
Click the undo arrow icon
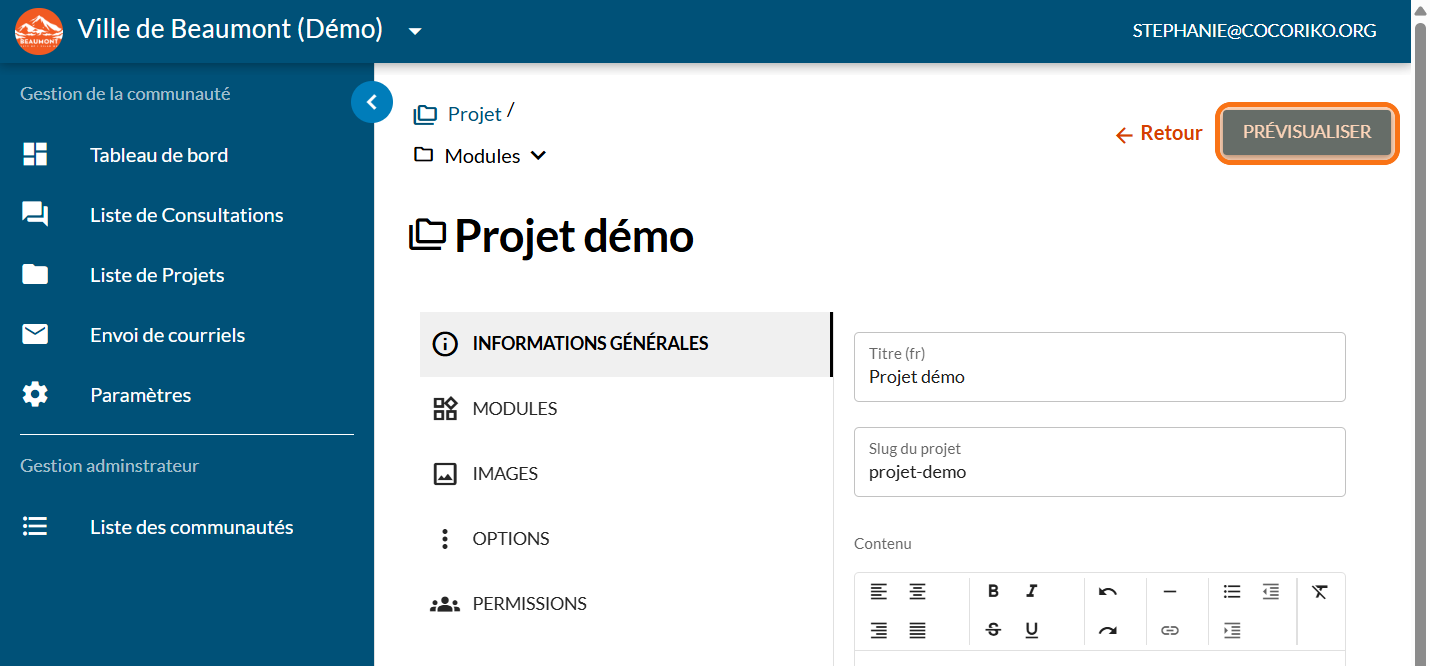(1107, 591)
